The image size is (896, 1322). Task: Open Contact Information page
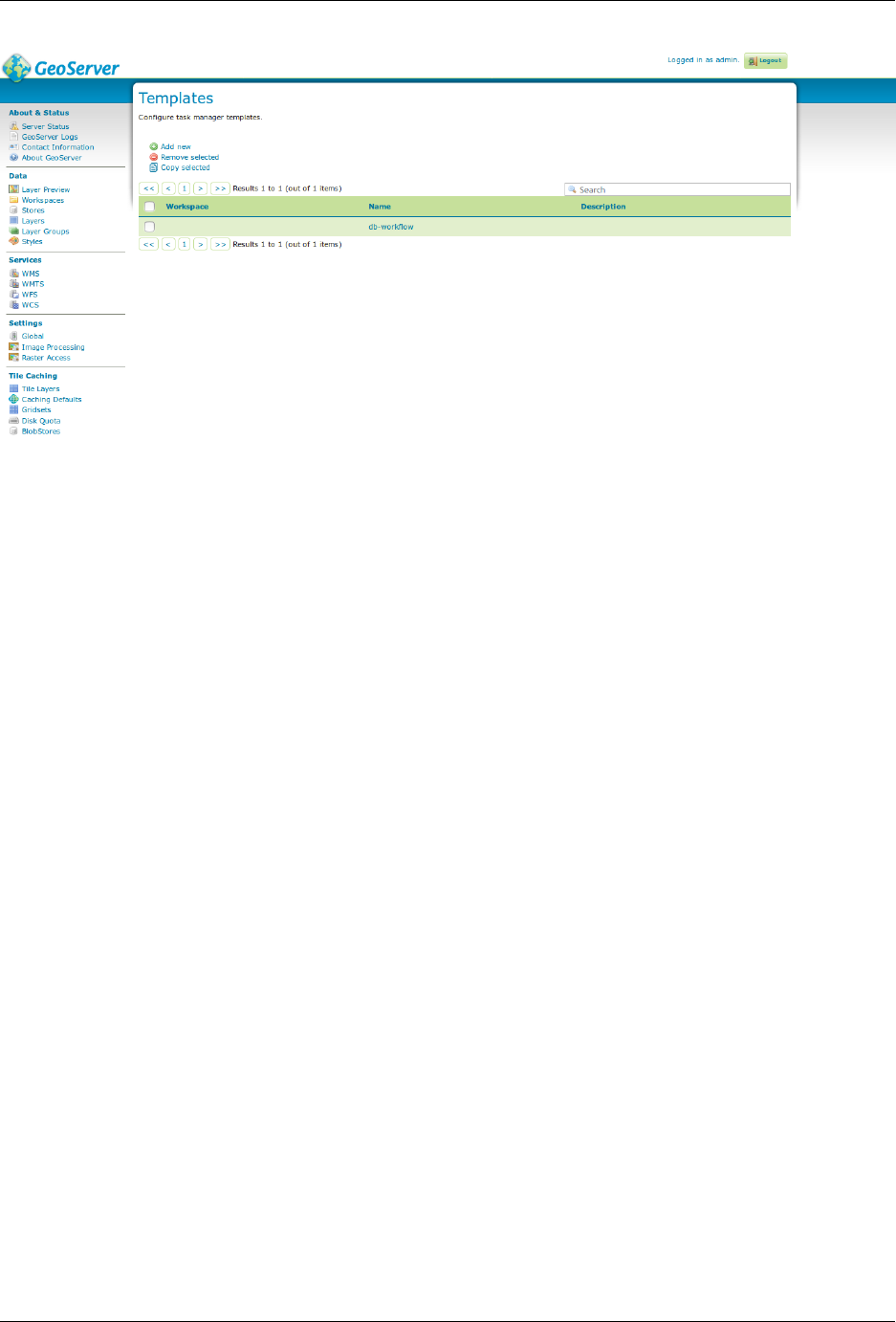click(x=58, y=147)
